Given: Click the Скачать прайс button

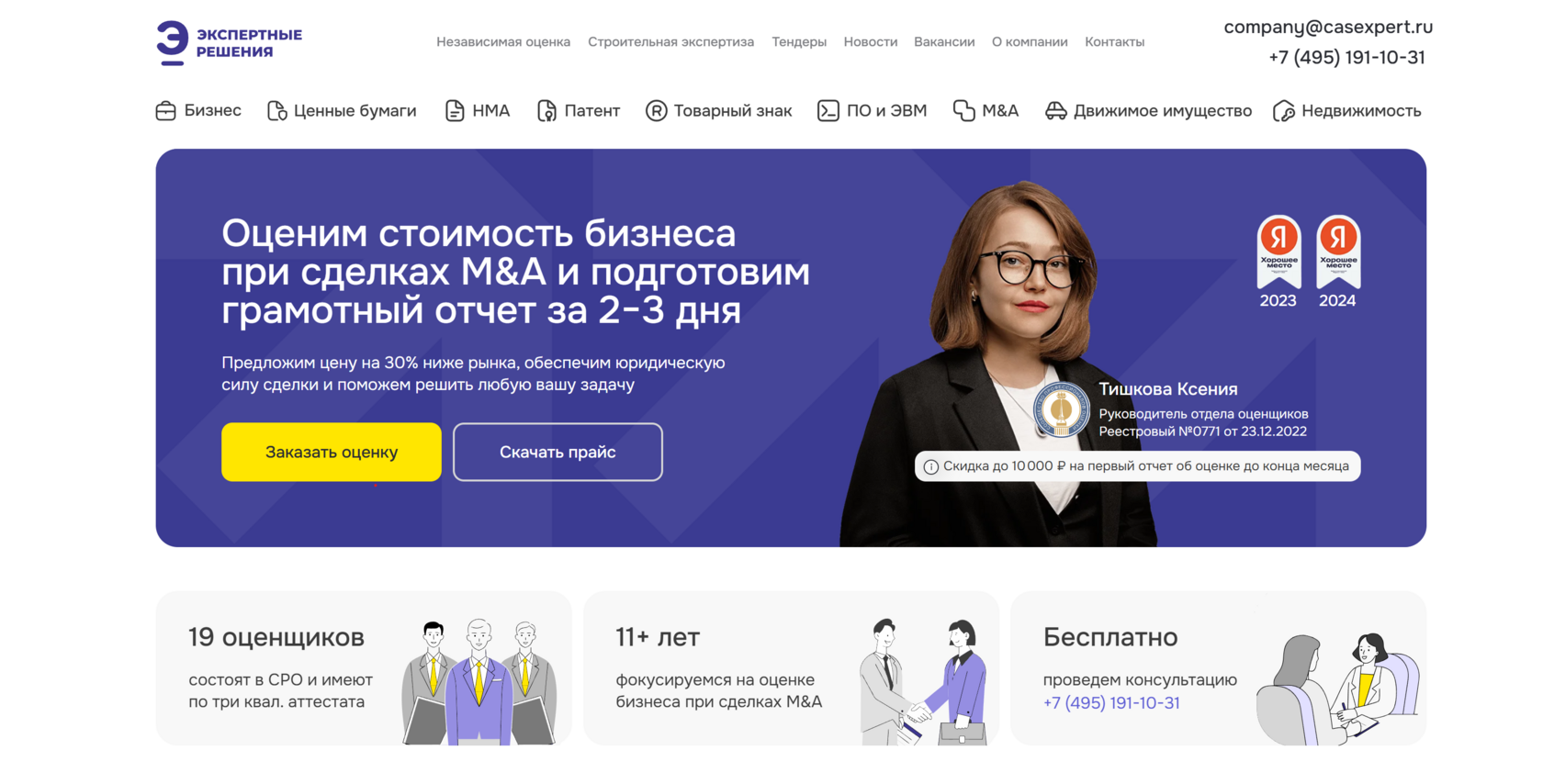Looking at the screenshot, I should (558, 452).
